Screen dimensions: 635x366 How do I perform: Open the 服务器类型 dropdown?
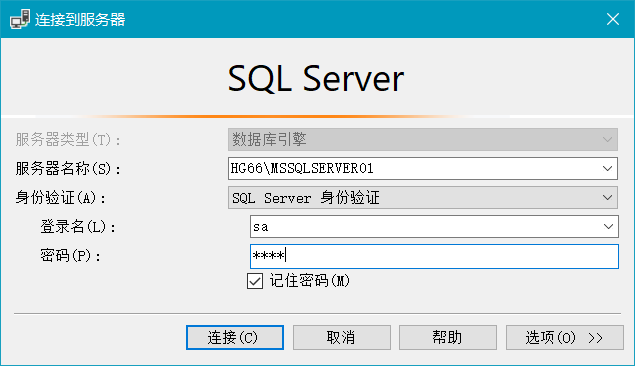coord(423,140)
